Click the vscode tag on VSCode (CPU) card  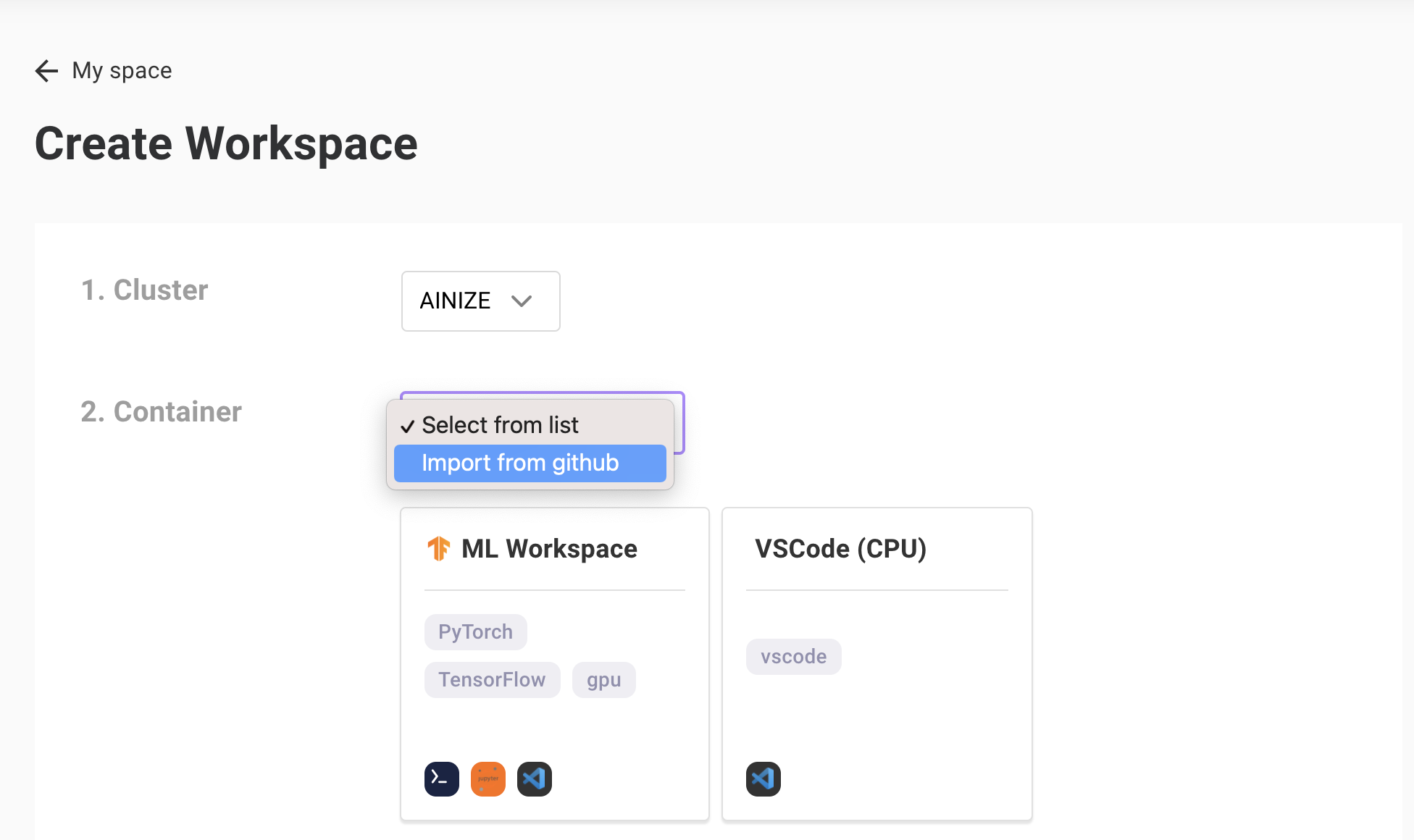(x=793, y=656)
